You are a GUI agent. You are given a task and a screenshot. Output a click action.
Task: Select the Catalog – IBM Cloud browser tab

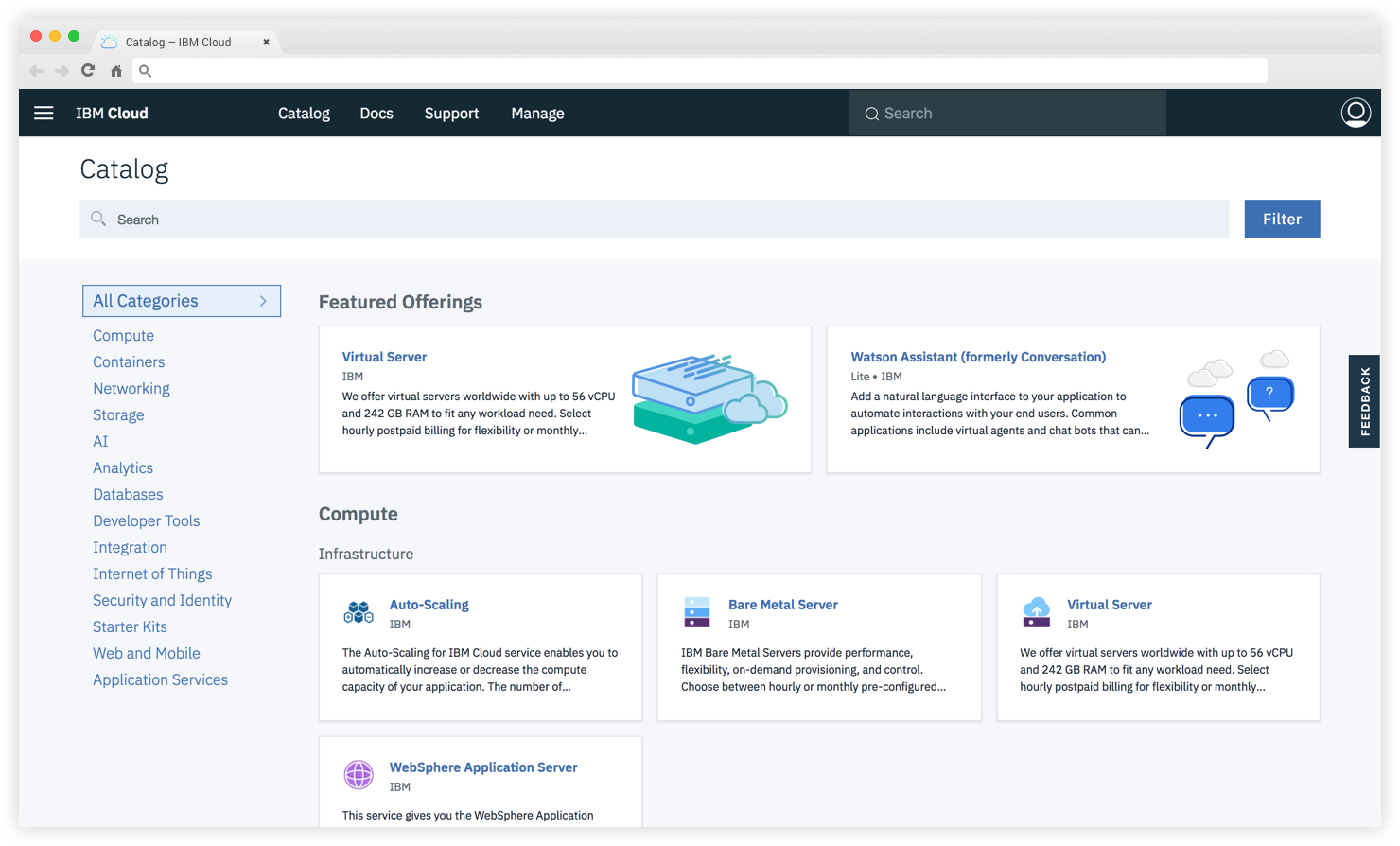pyautogui.click(x=184, y=42)
